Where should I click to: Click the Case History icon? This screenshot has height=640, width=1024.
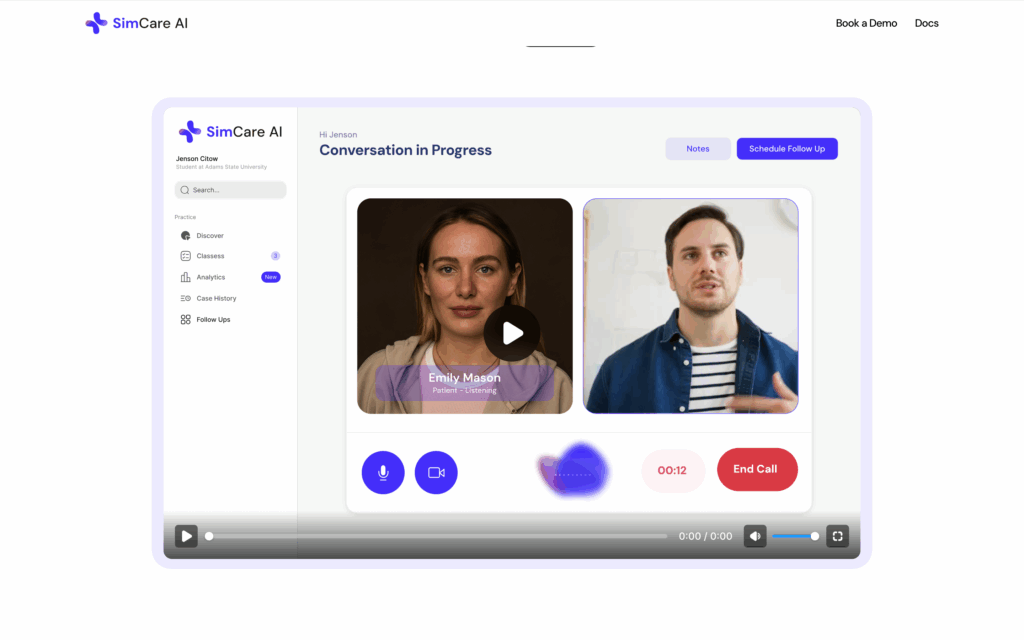tap(185, 298)
